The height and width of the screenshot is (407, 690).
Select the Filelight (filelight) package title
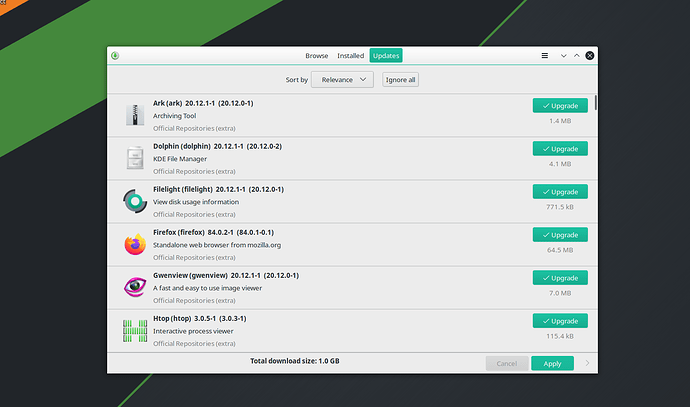(x=218, y=189)
